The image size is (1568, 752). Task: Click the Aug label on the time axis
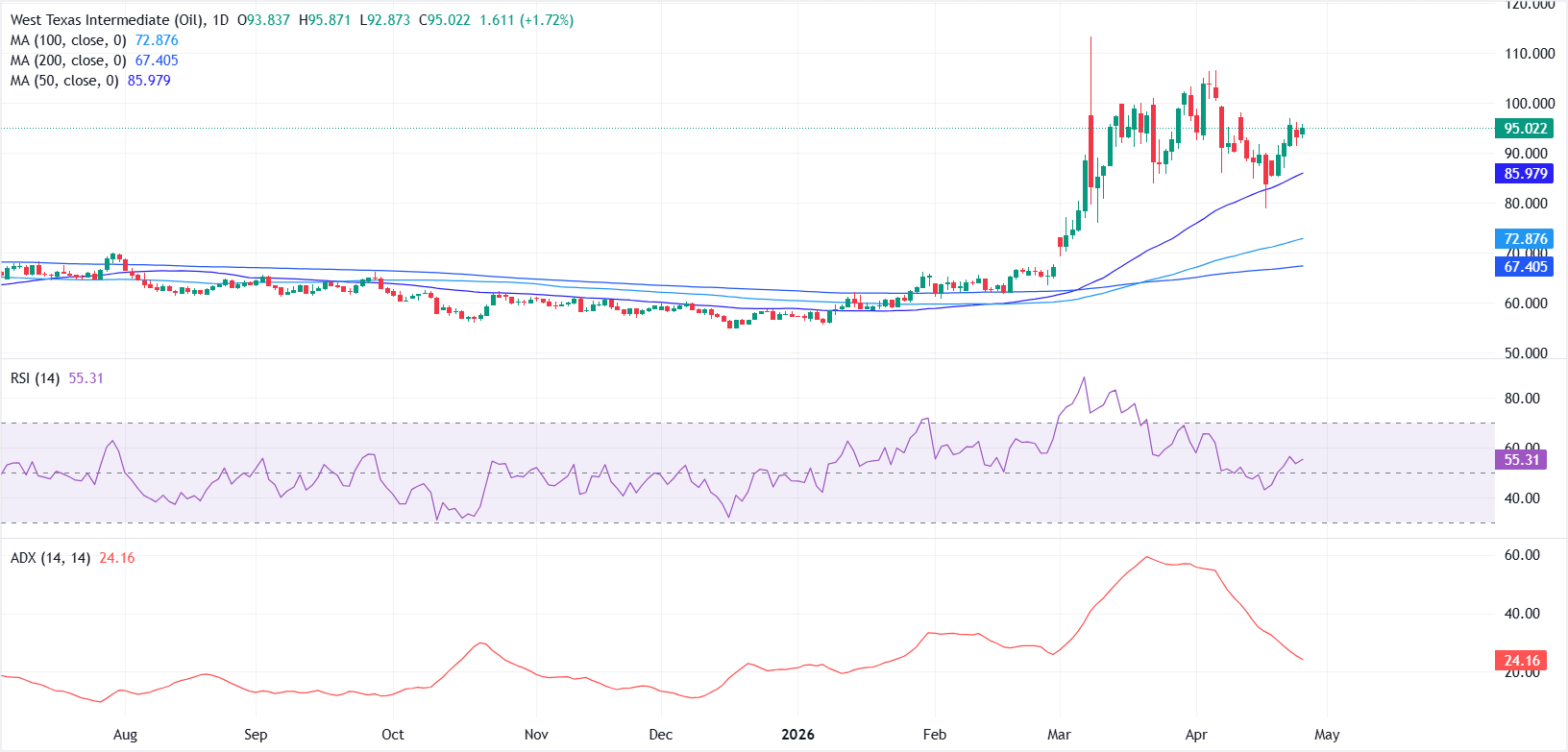click(125, 735)
